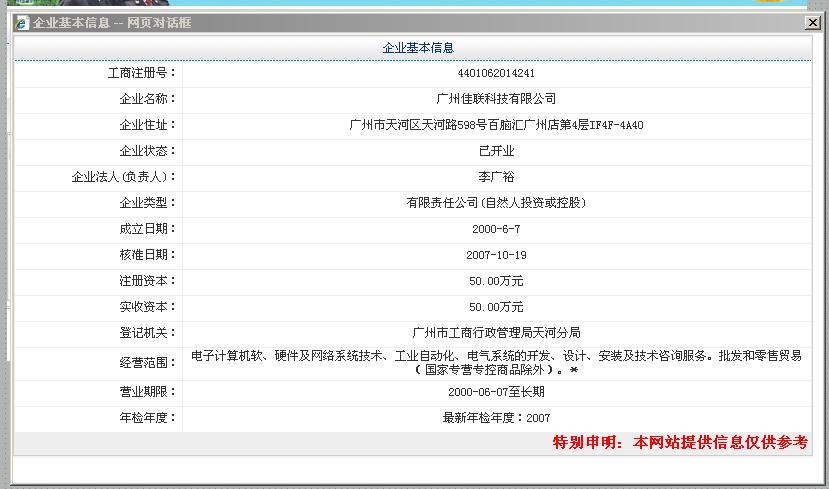Click the red 特别申明 disclaimer text

coord(680,442)
